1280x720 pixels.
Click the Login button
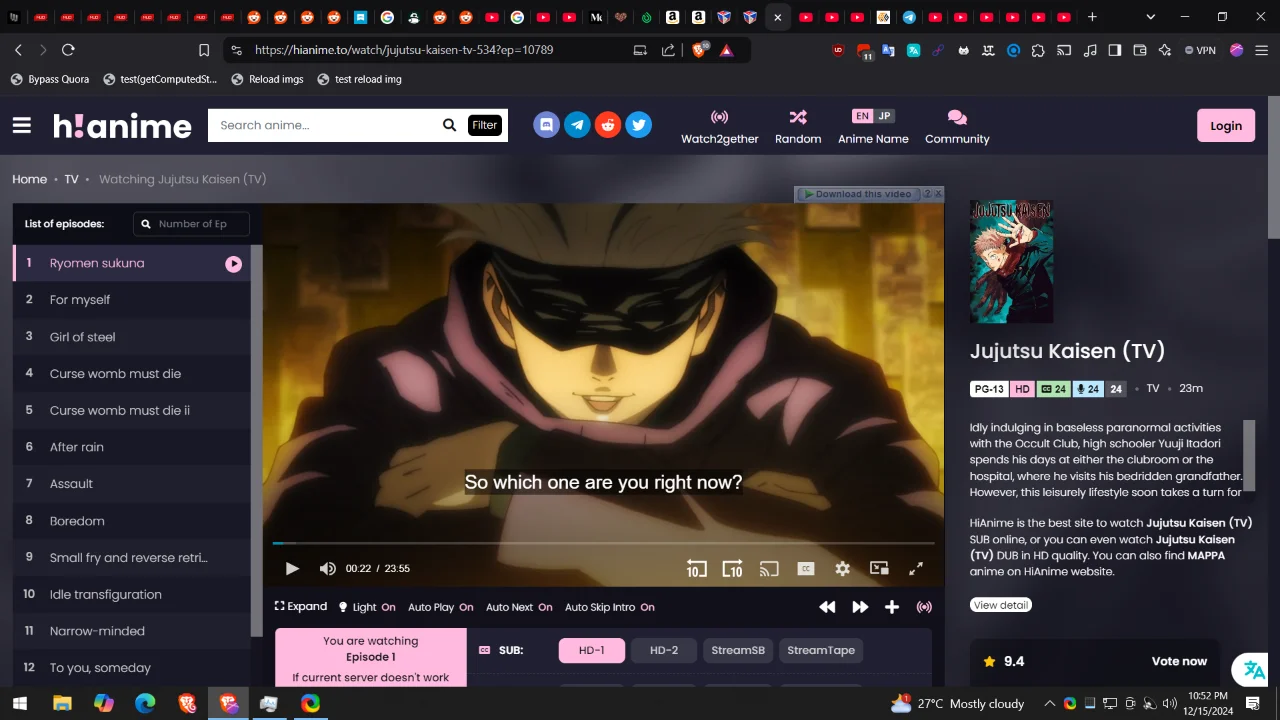(1226, 125)
